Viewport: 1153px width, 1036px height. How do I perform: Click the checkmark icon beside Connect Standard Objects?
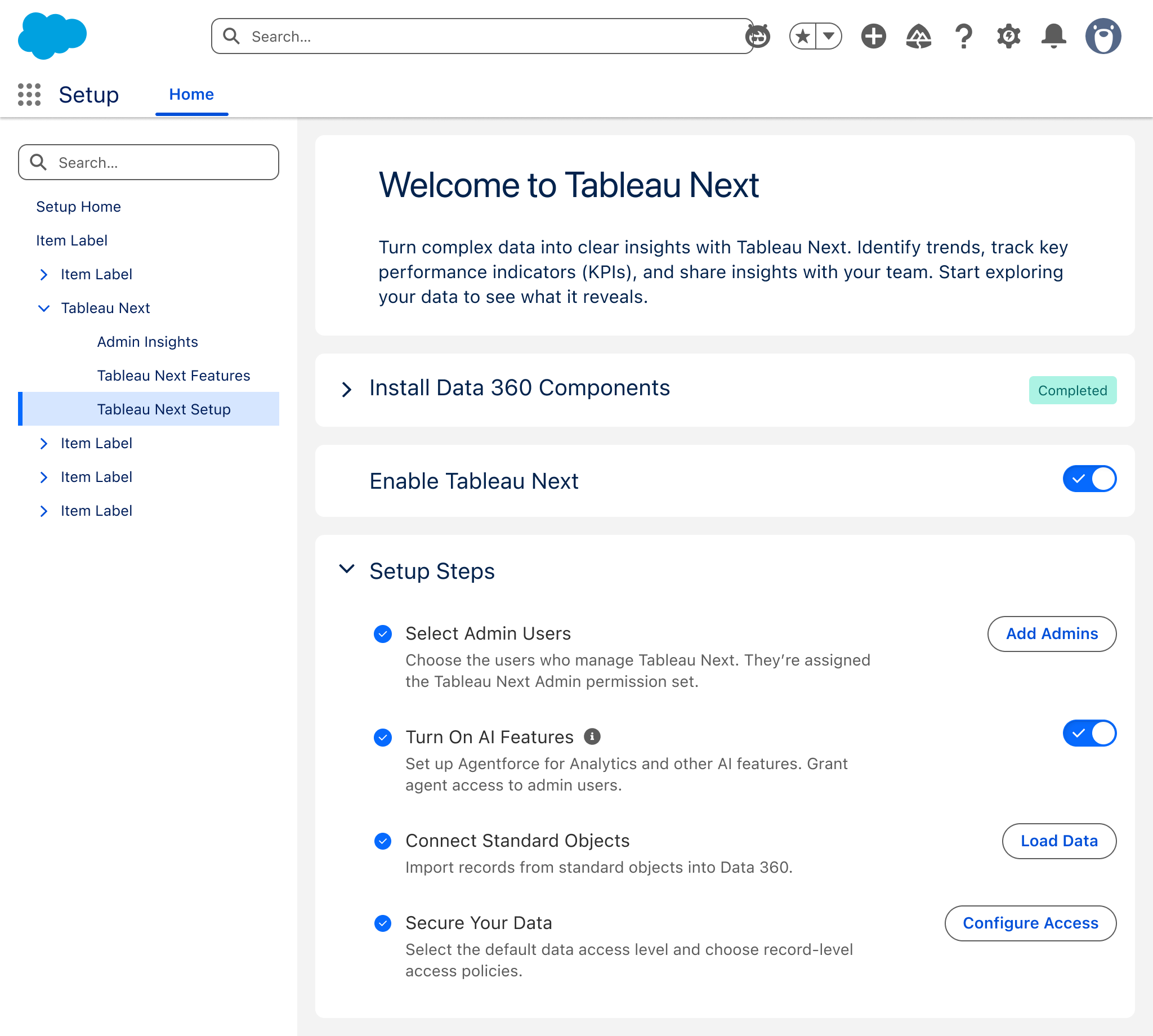click(383, 841)
